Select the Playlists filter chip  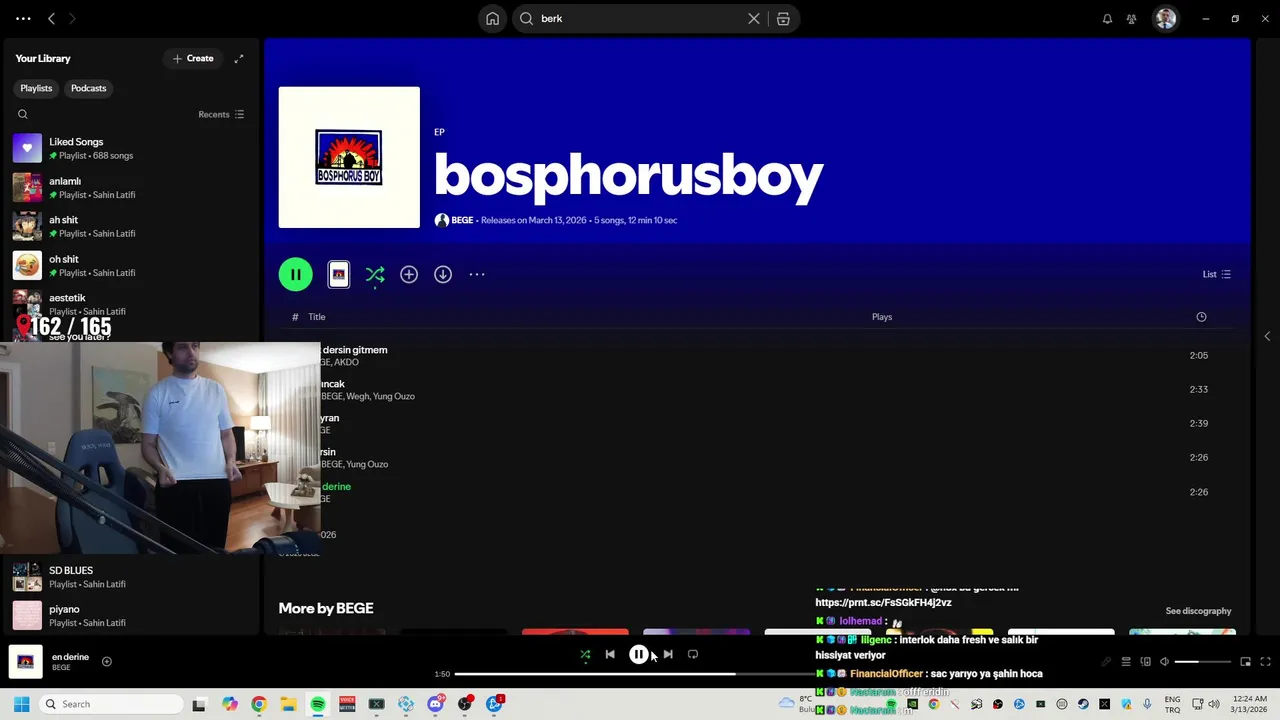coord(36,88)
